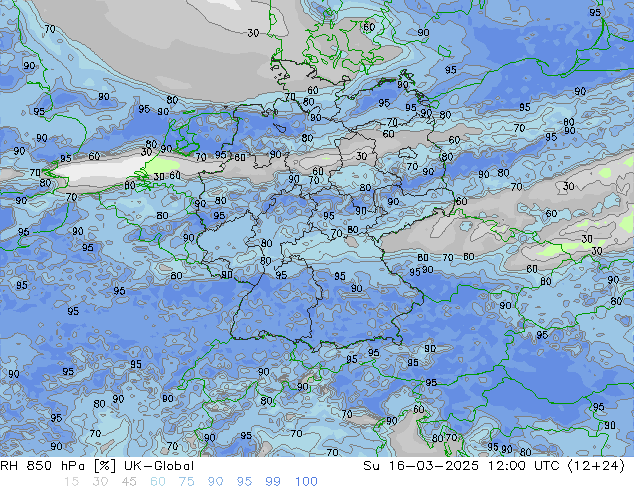634x490 pixels.
Task: Click the 'UK-Global' model name label
Action: pos(159,466)
